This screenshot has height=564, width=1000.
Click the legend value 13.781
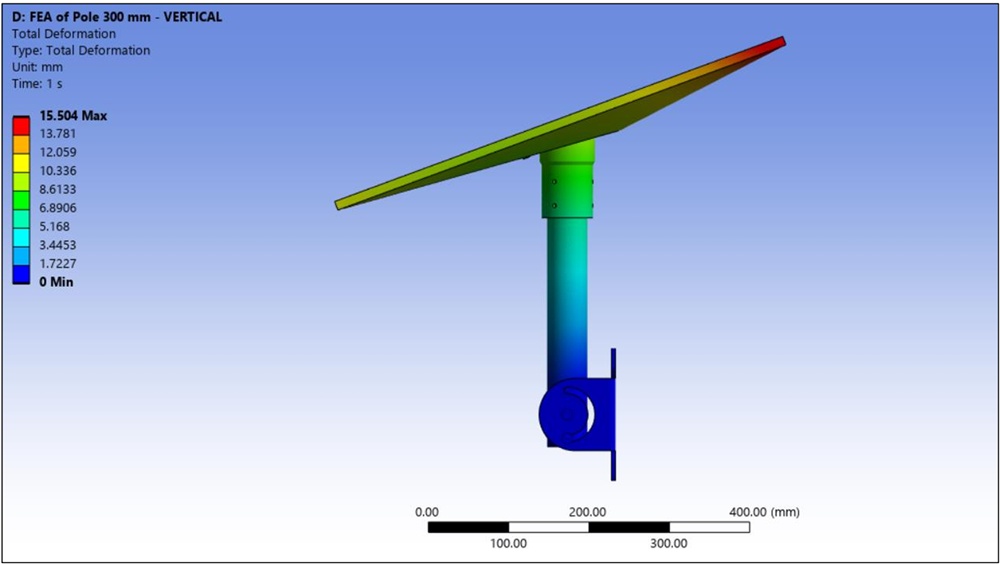[57, 133]
